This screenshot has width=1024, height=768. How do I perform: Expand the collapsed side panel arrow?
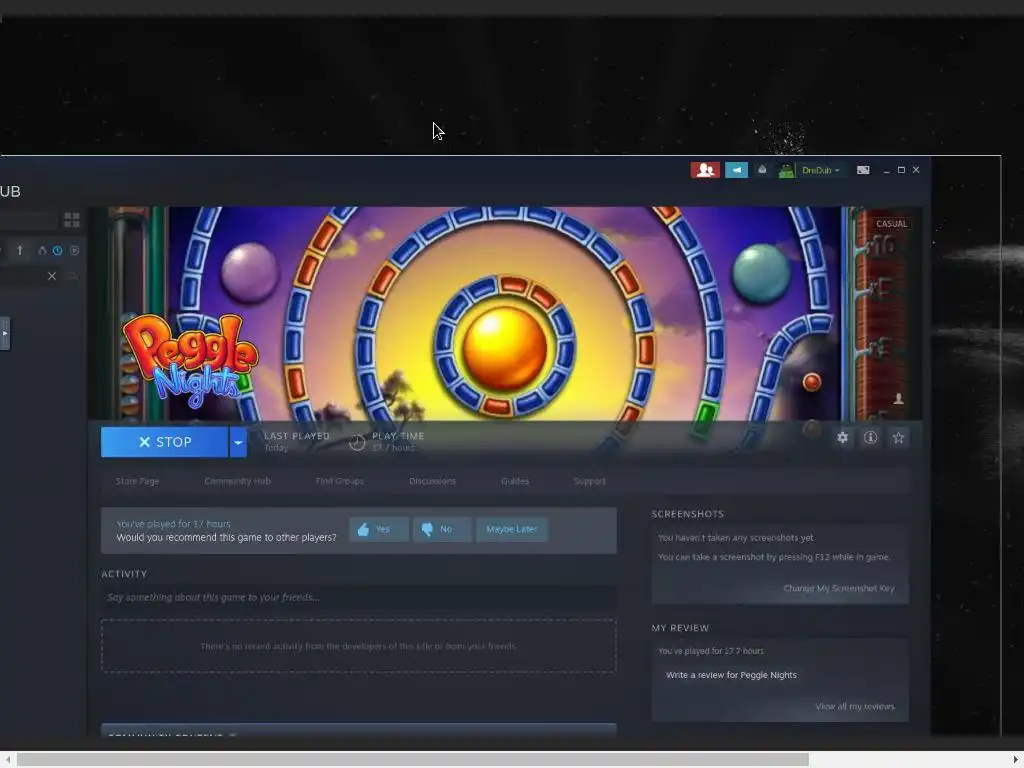5,333
